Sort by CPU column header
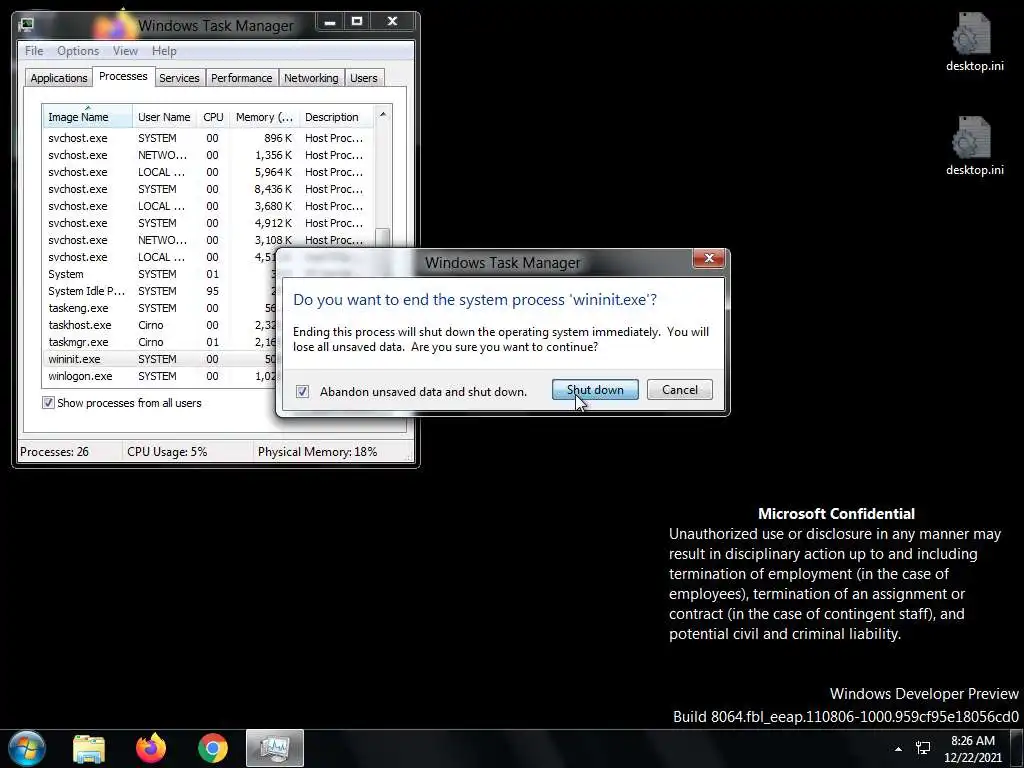 (x=213, y=117)
